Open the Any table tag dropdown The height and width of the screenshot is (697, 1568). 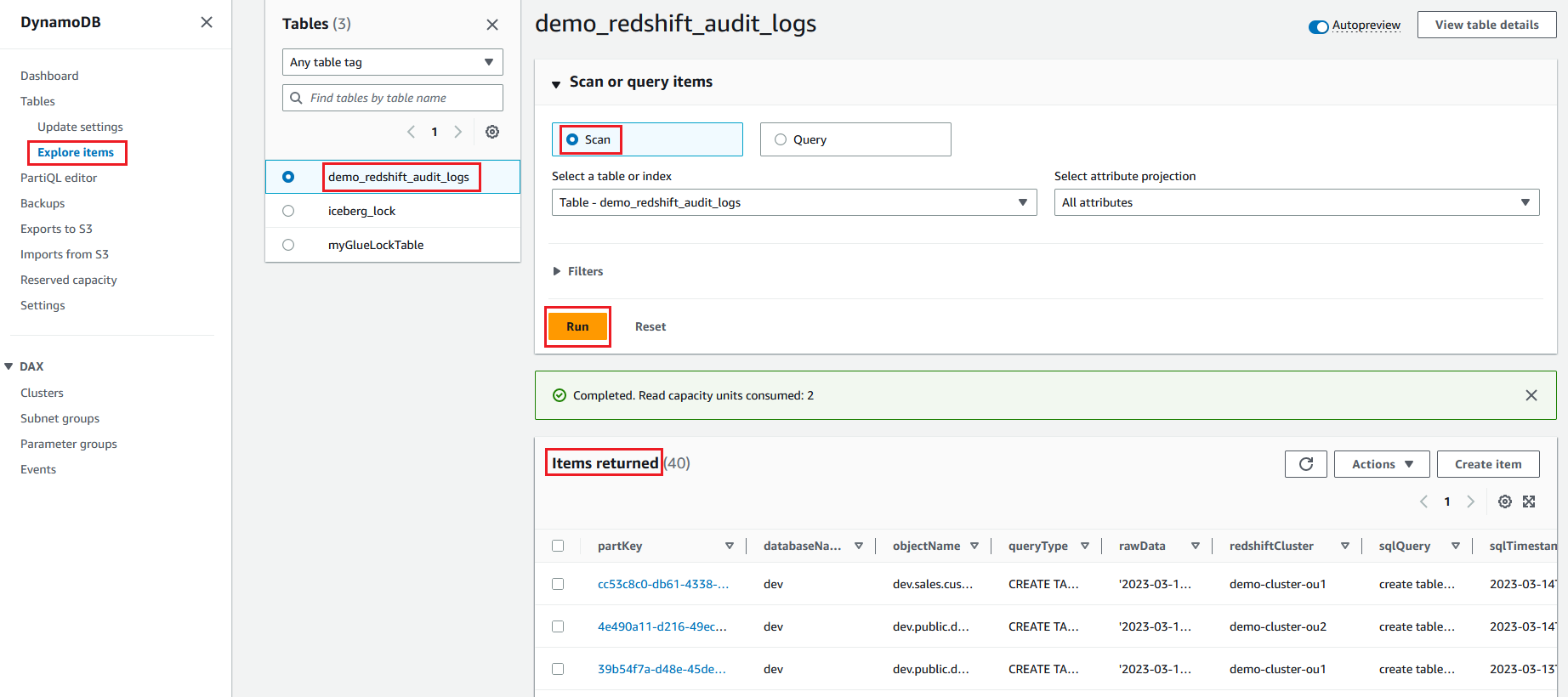point(393,62)
